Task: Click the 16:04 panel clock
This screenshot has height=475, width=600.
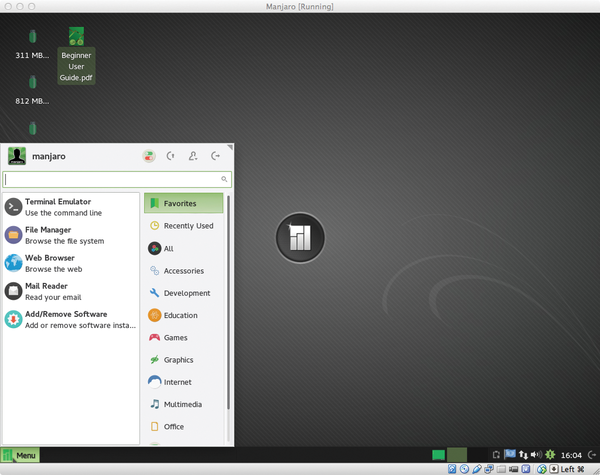Action: 571,455
